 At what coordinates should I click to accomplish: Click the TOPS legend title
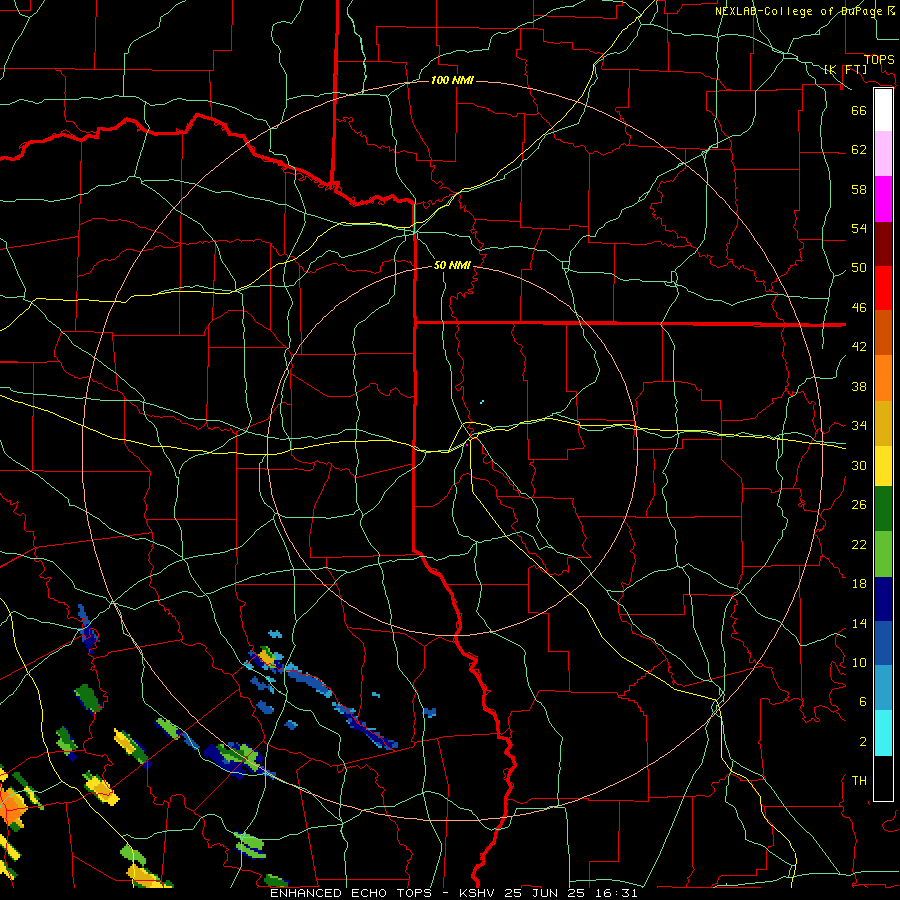point(879,60)
